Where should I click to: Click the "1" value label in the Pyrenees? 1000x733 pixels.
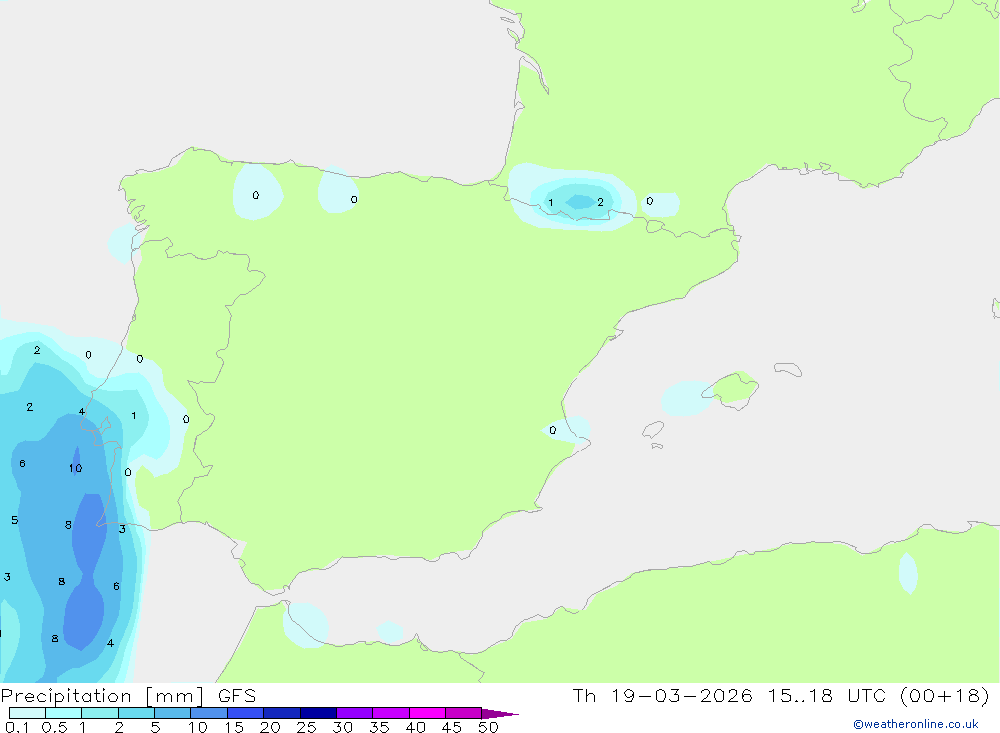tap(550, 203)
